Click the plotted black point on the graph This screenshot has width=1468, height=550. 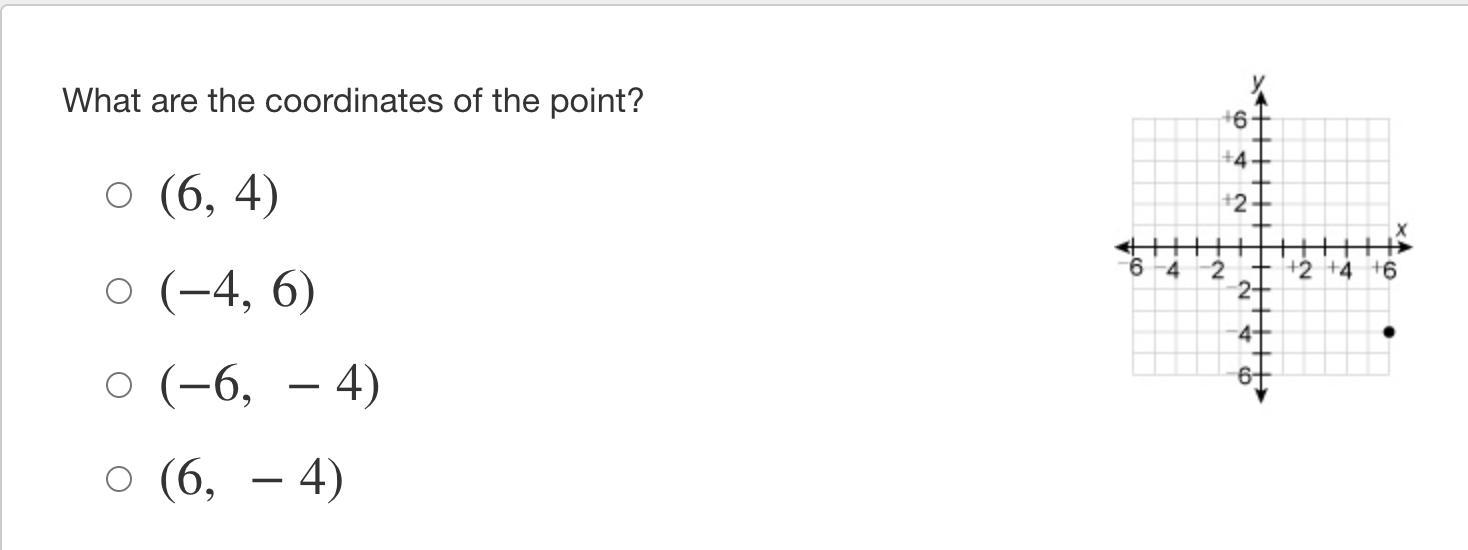(x=1388, y=332)
